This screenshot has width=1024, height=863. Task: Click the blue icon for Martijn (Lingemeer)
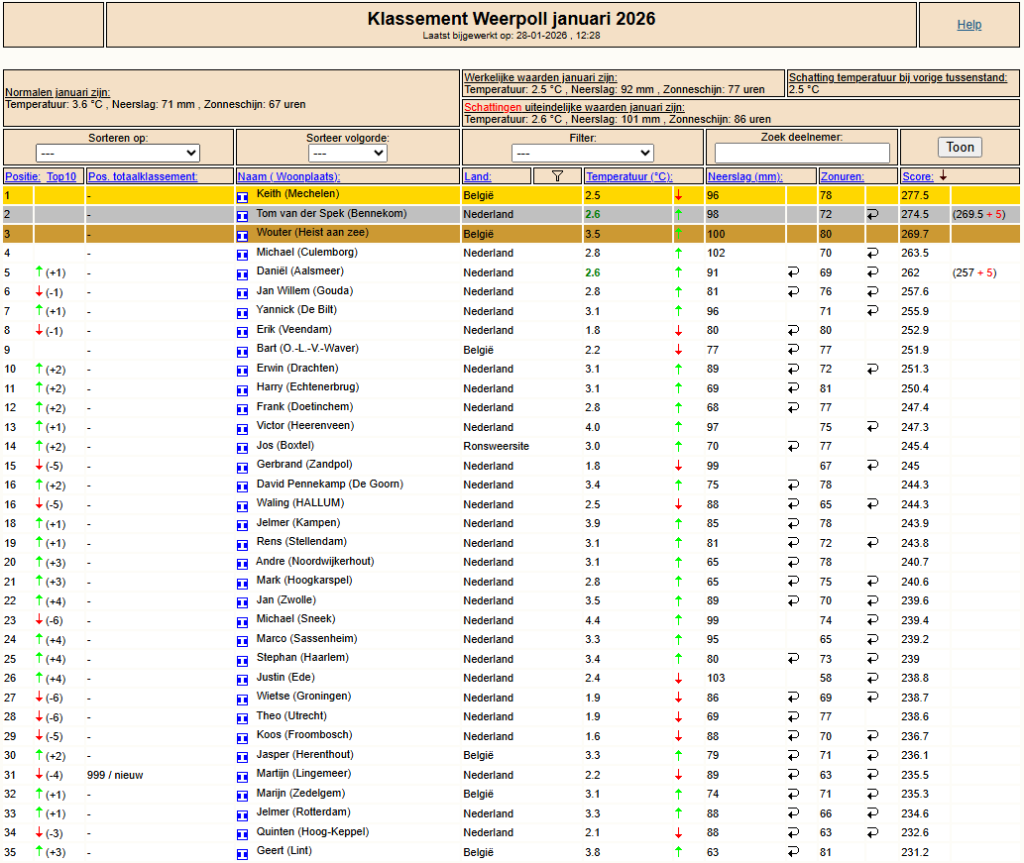[242, 777]
